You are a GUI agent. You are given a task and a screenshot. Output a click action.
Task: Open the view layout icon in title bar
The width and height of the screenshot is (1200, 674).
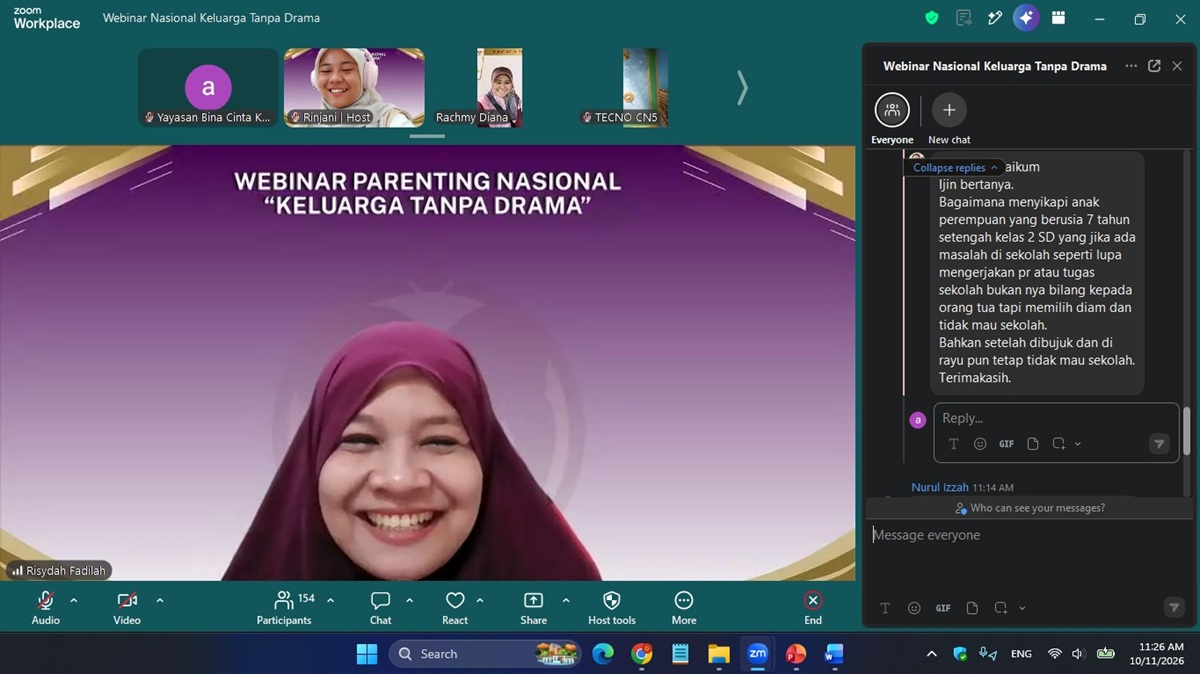[1058, 18]
